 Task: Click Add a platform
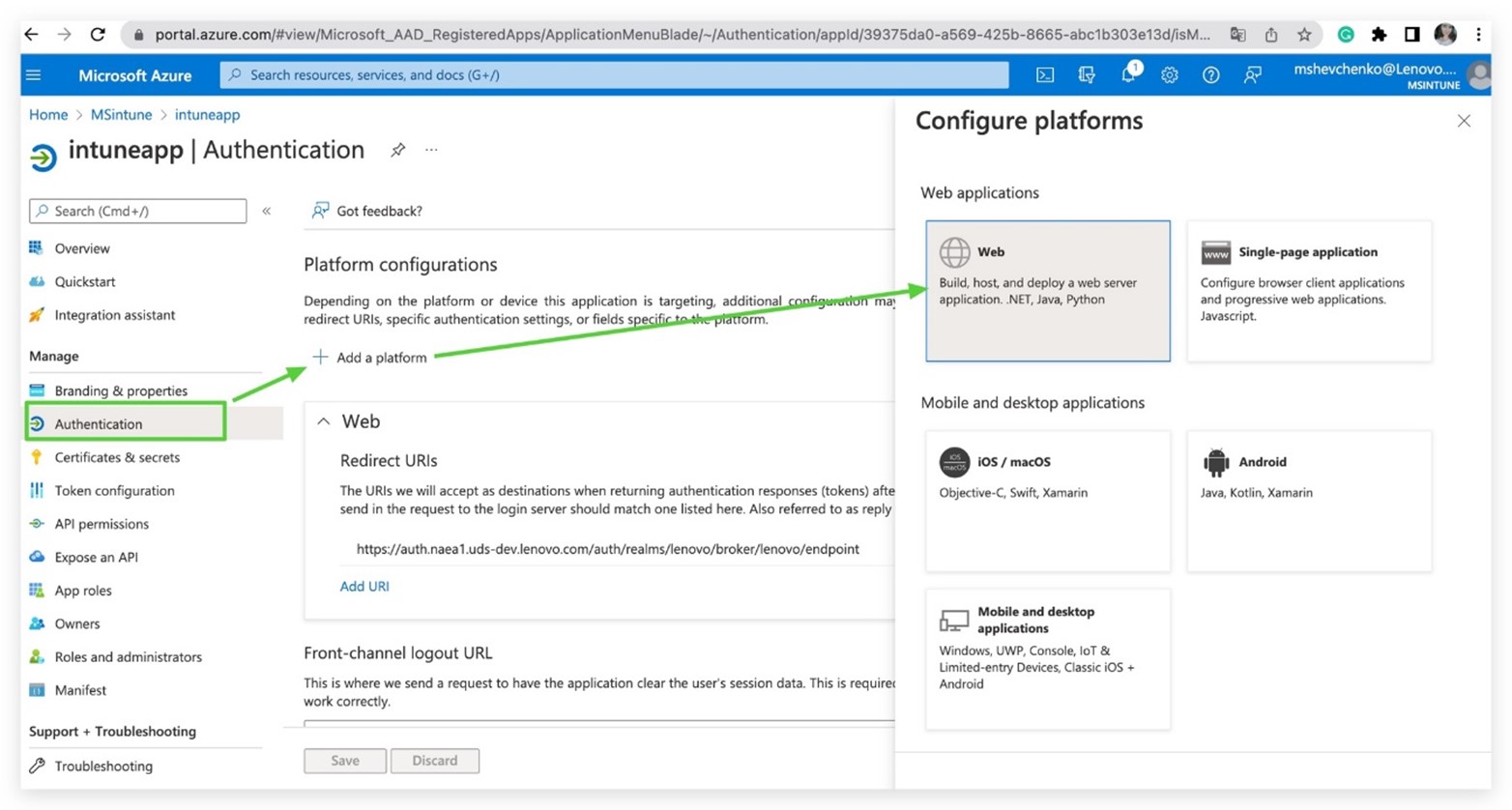pos(369,358)
